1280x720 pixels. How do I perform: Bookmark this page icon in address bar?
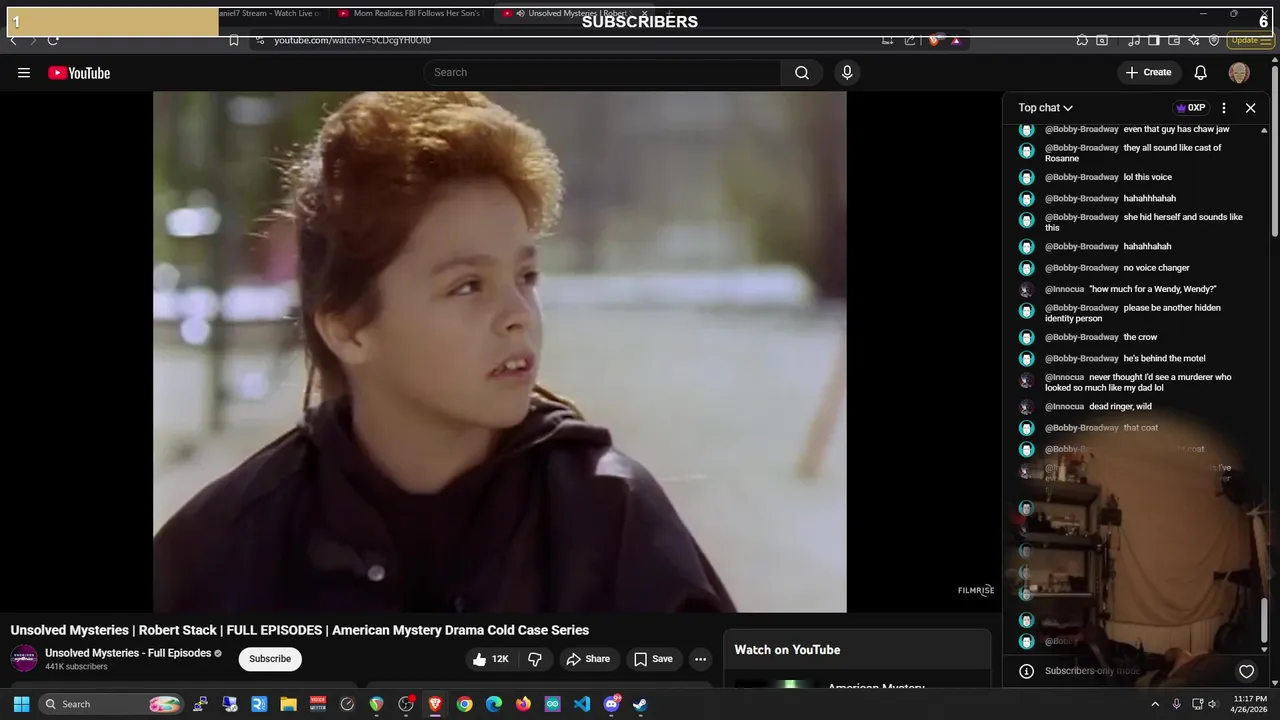tap(233, 41)
